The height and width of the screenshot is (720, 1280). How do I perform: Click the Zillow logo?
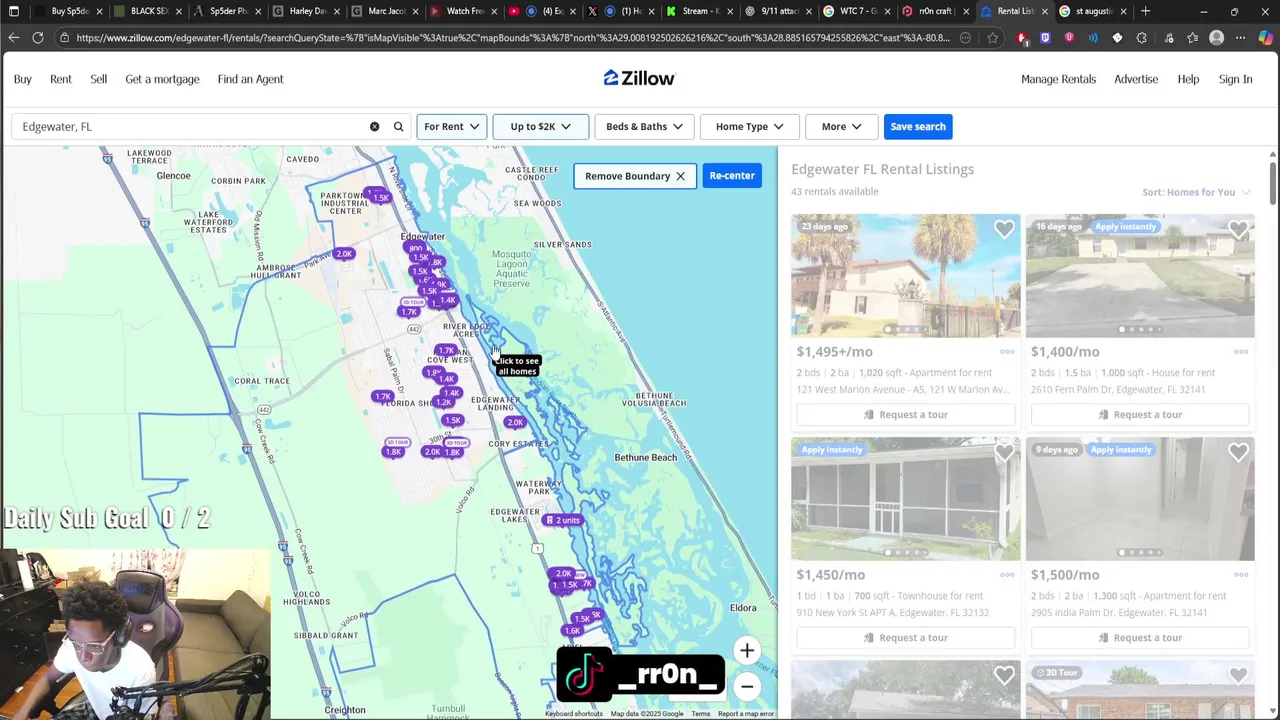[x=639, y=78]
